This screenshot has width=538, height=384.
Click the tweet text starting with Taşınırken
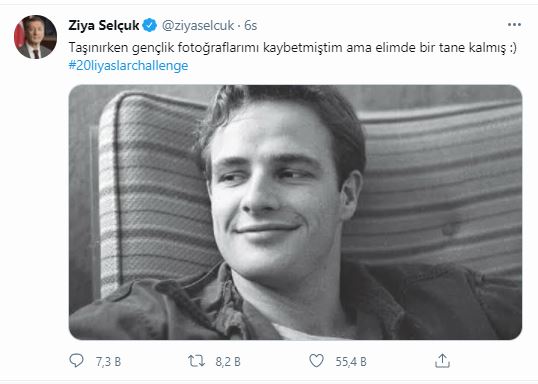click(x=292, y=47)
